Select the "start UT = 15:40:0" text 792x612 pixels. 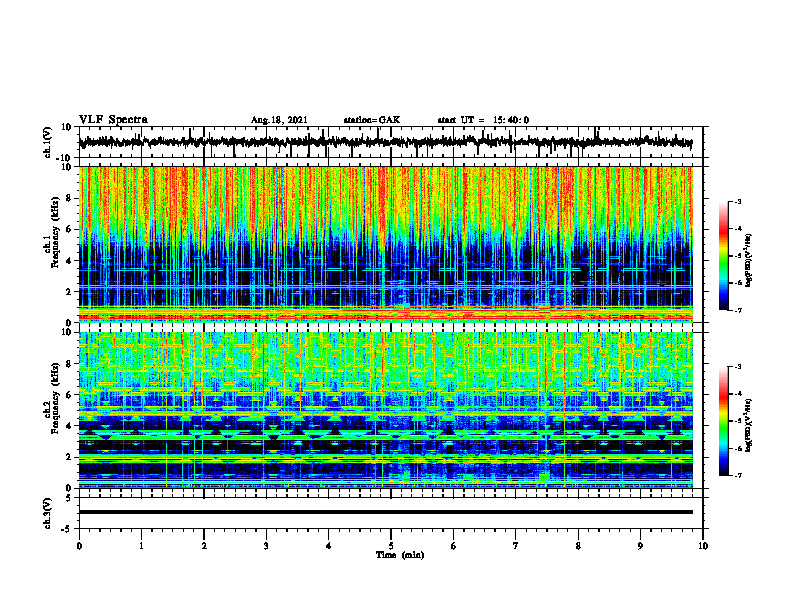483,120
